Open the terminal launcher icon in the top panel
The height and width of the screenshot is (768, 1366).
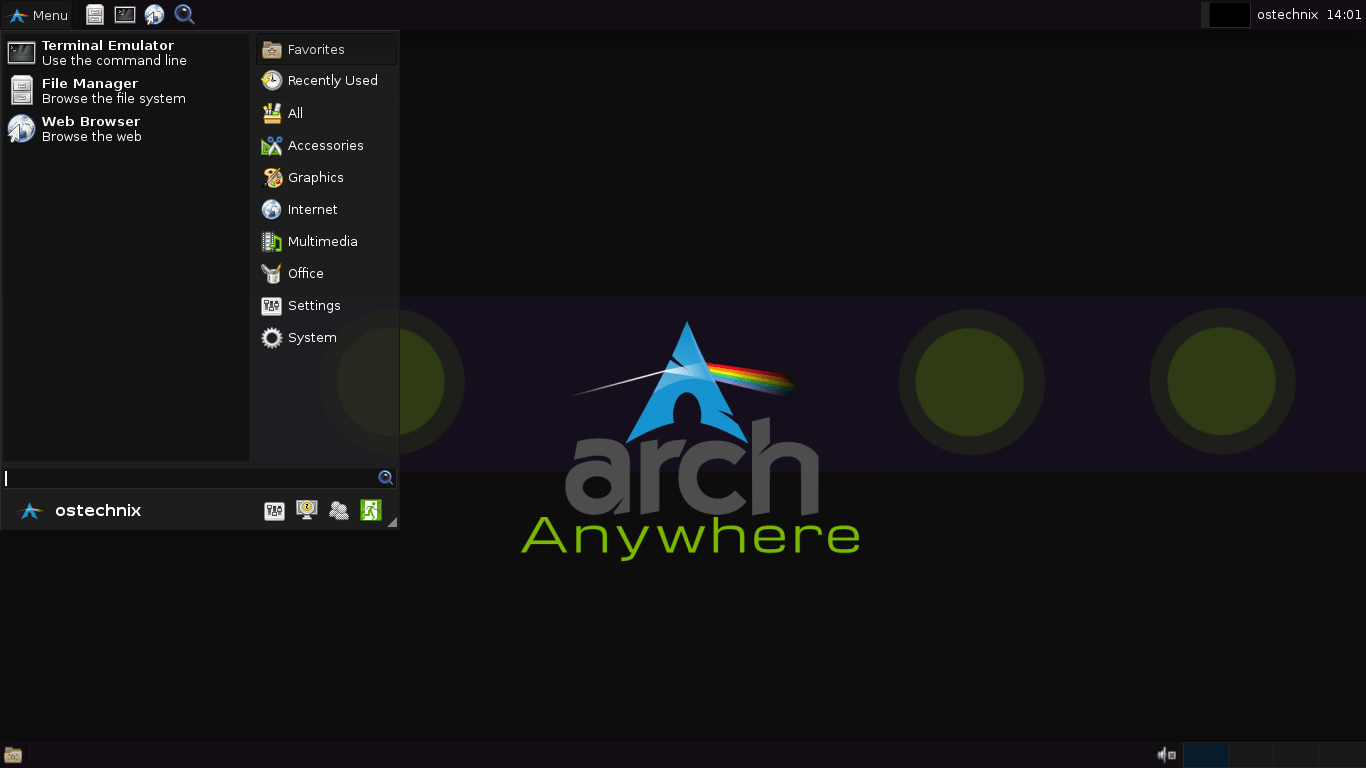click(x=124, y=14)
